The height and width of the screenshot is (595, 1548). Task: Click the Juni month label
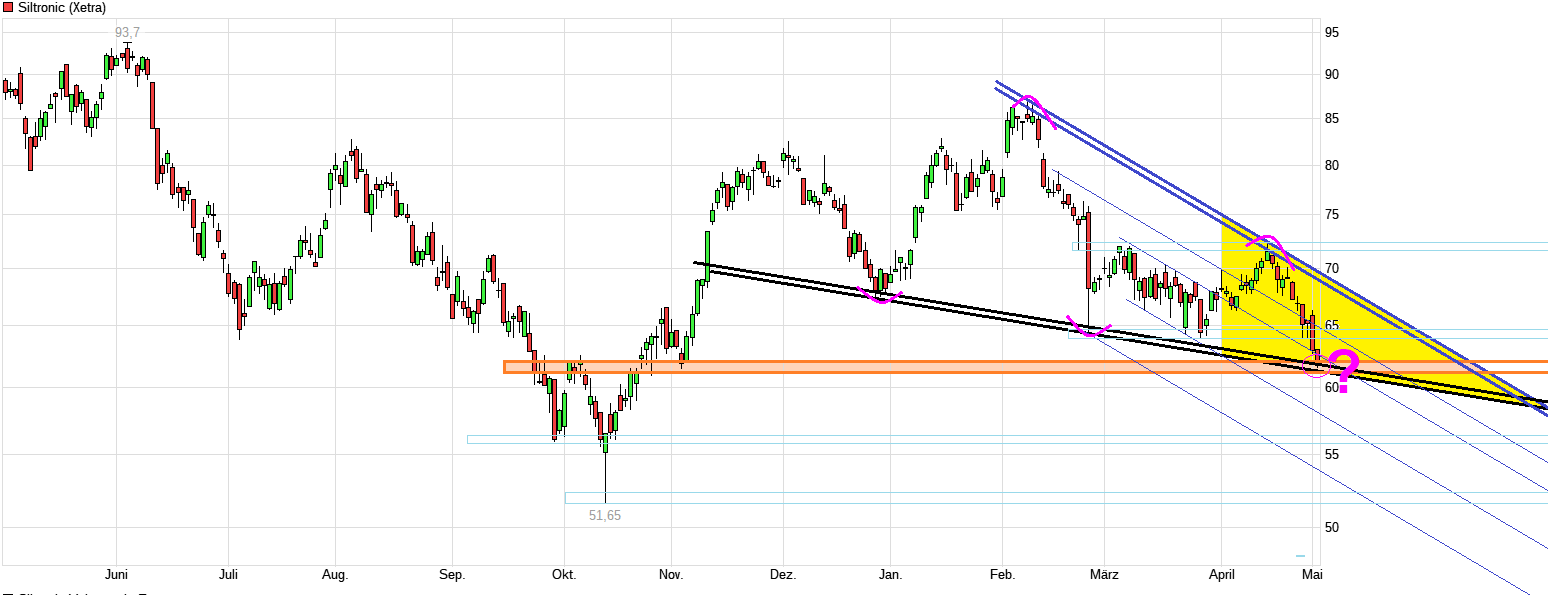[x=116, y=575]
